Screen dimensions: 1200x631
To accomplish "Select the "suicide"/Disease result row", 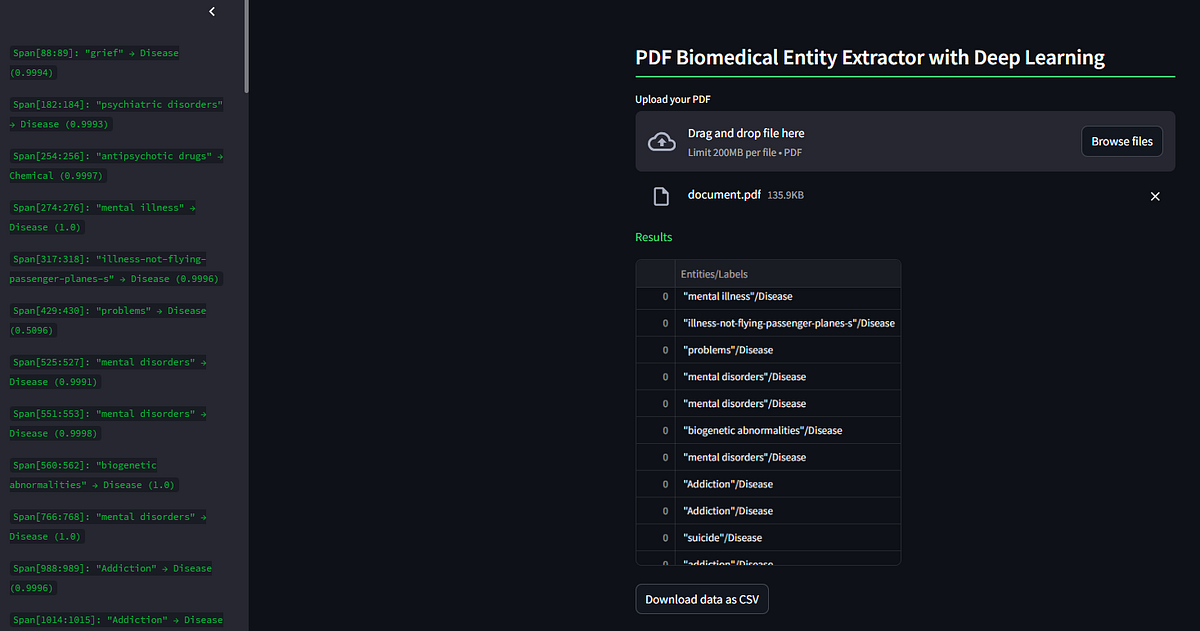I will click(x=788, y=537).
